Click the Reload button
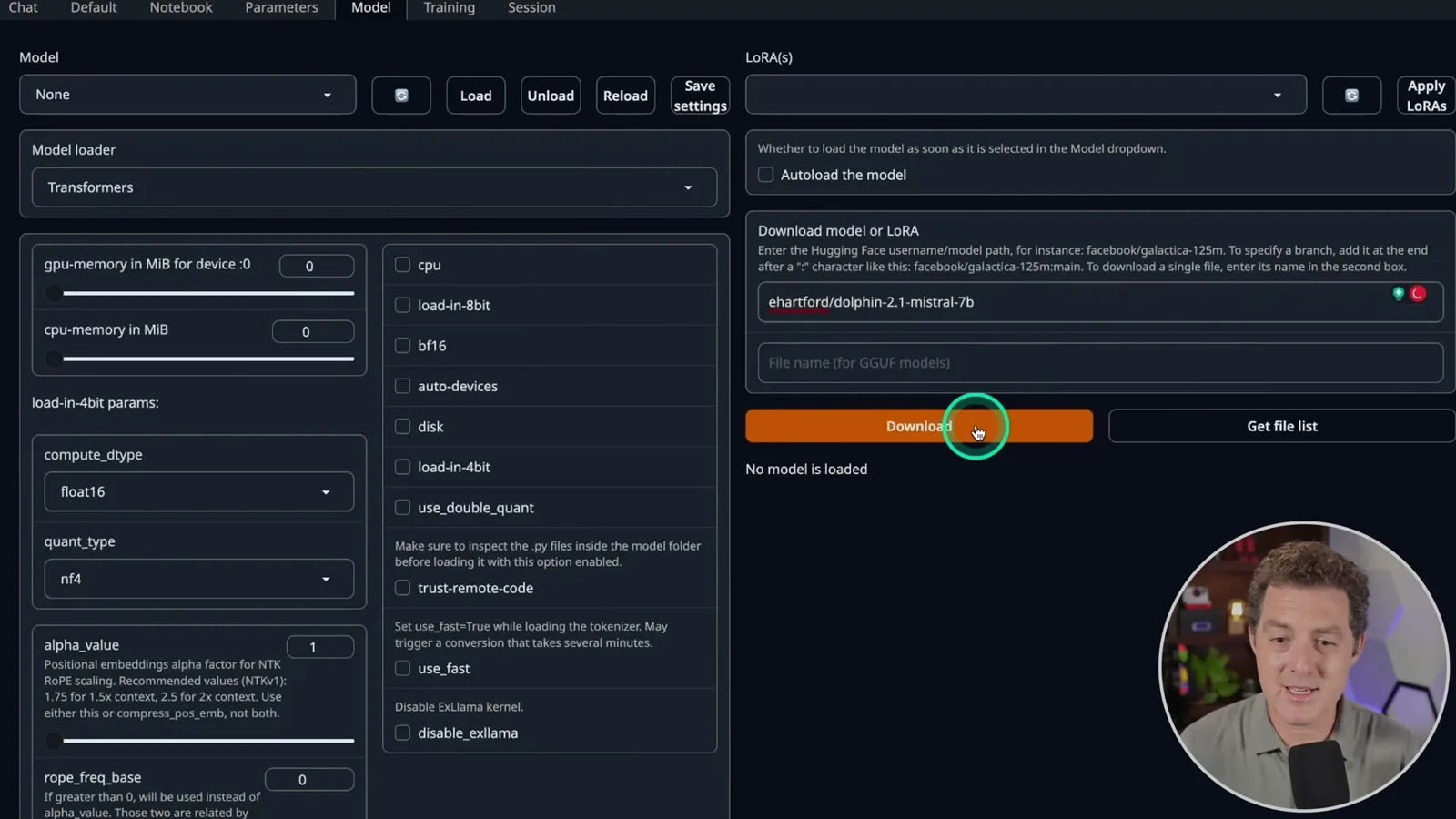The width and height of the screenshot is (1456, 819). point(625,96)
